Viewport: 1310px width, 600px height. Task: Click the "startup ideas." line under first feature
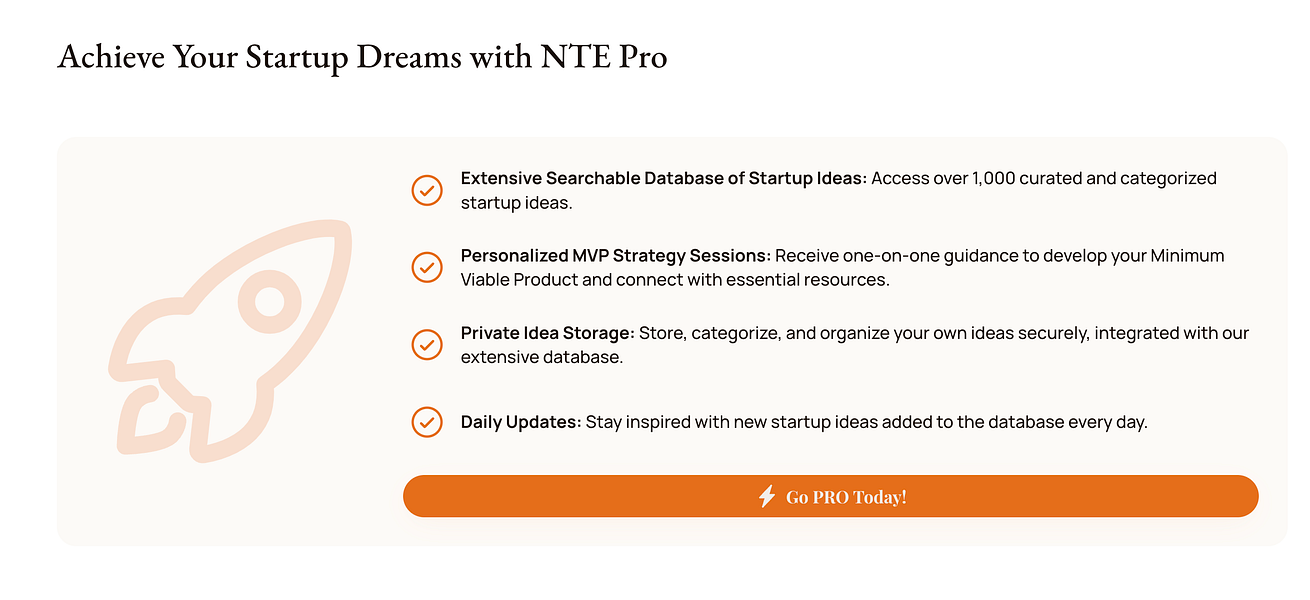click(x=516, y=203)
